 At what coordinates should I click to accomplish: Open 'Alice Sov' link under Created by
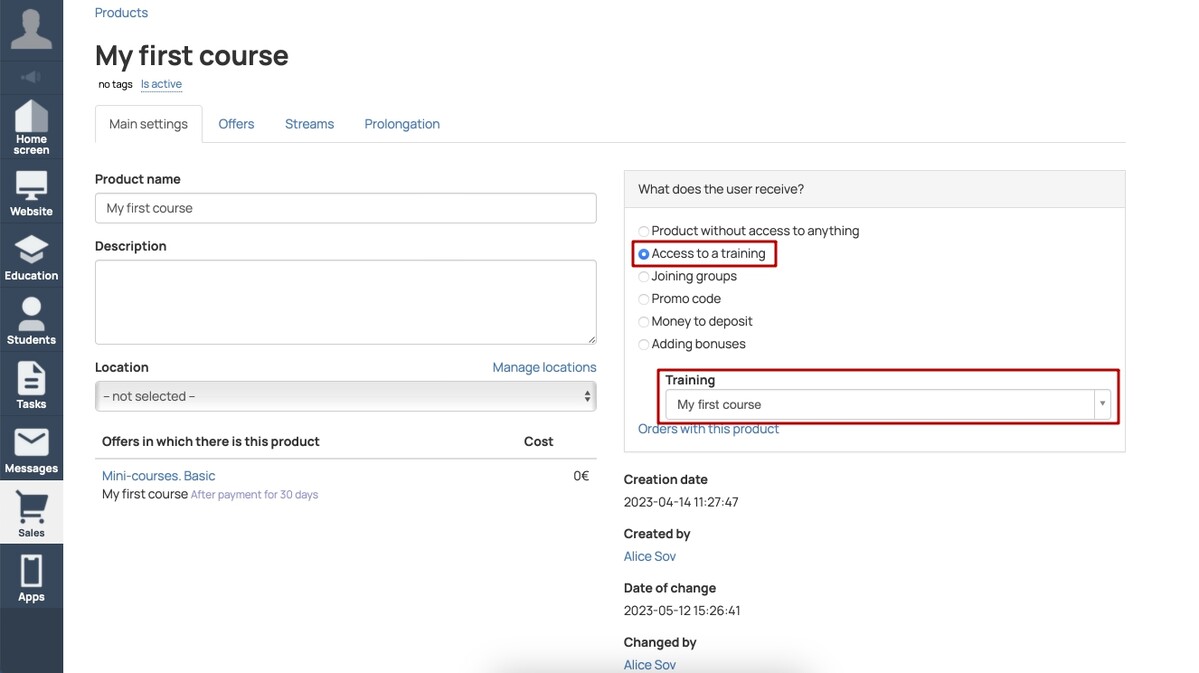650,557
